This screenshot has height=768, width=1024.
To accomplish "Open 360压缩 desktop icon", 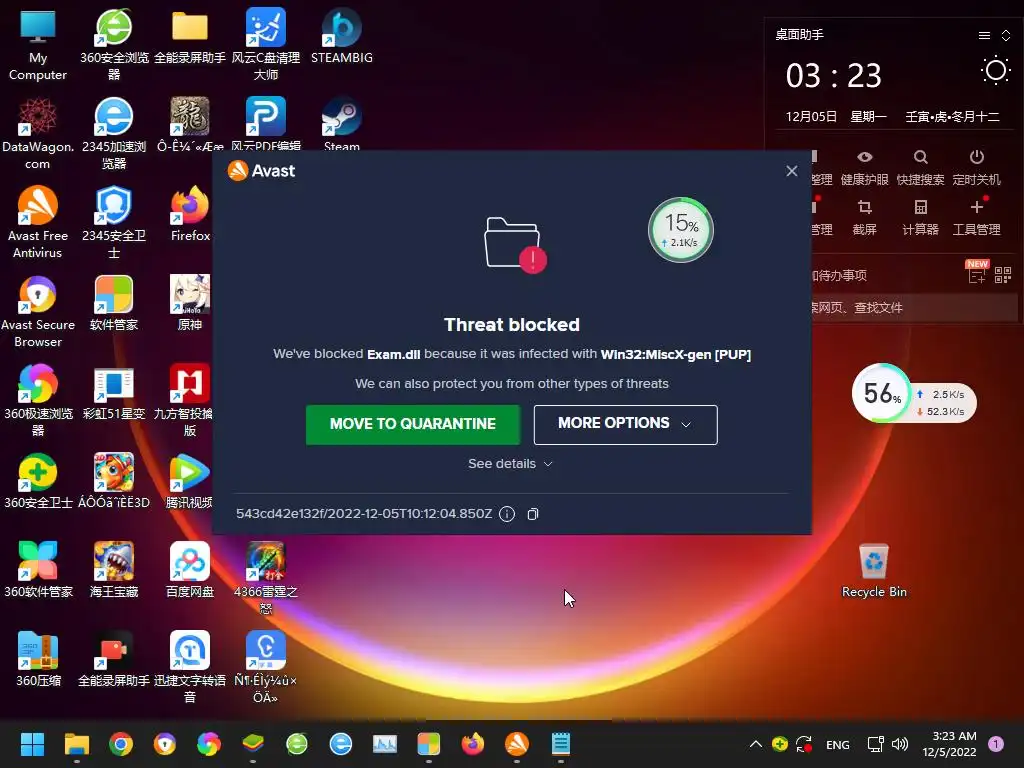I will click(x=38, y=658).
